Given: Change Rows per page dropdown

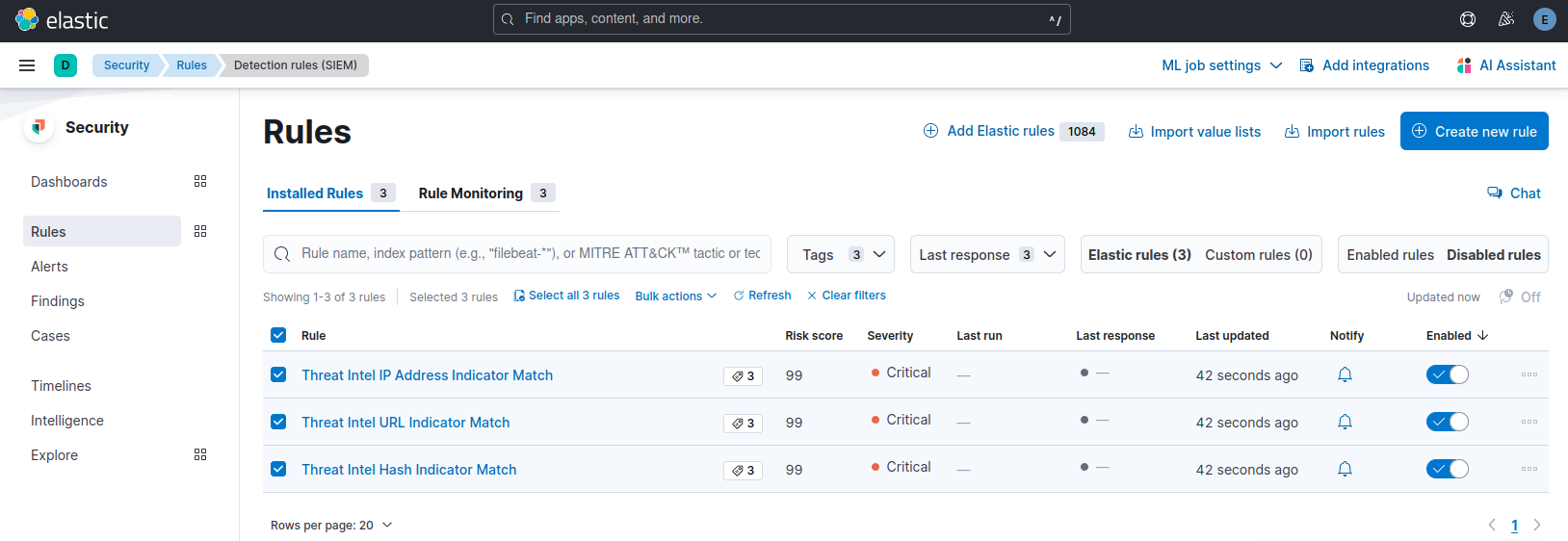Looking at the screenshot, I should [331, 526].
